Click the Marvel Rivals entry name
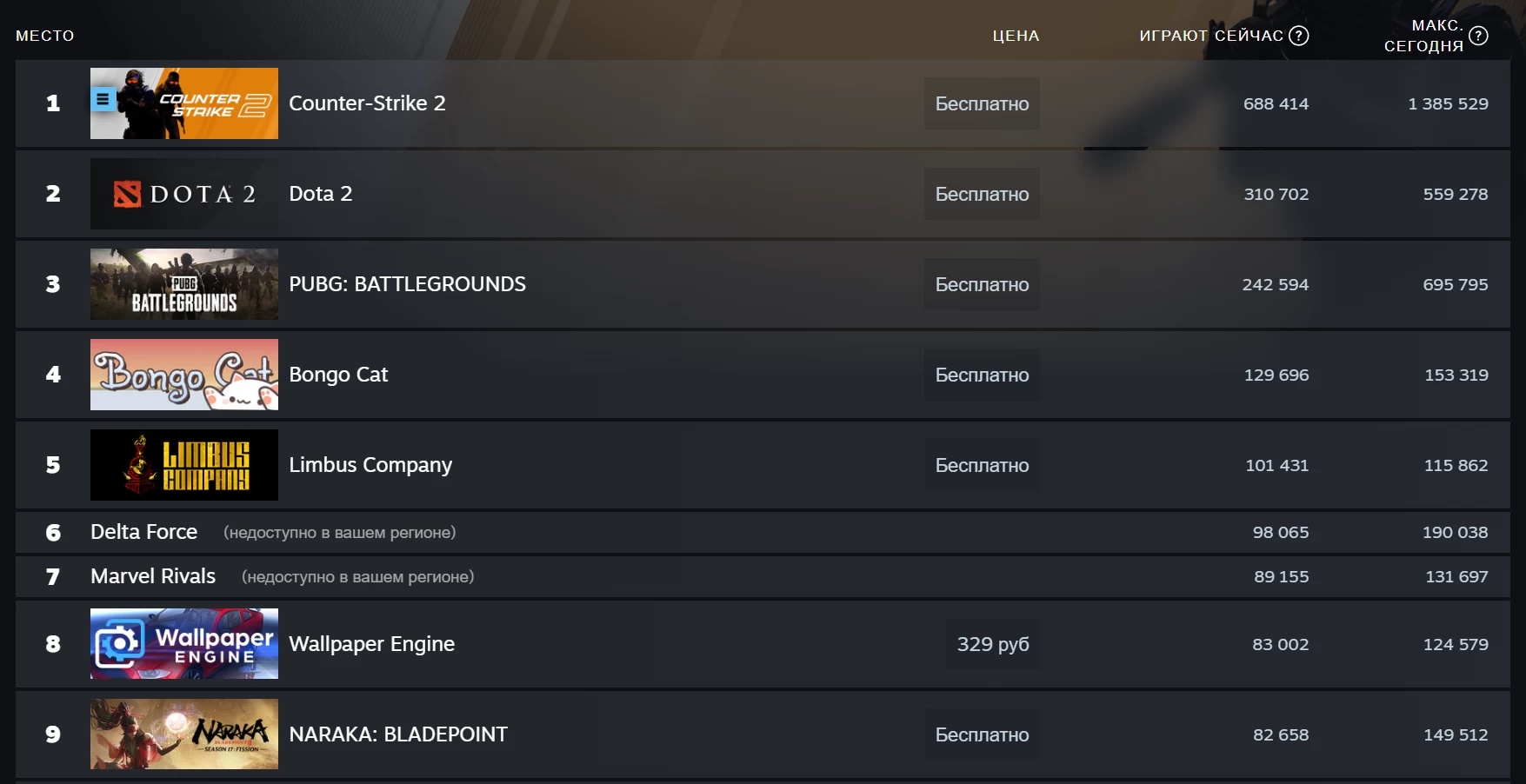The width and height of the screenshot is (1526, 784). [x=153, y=576]
